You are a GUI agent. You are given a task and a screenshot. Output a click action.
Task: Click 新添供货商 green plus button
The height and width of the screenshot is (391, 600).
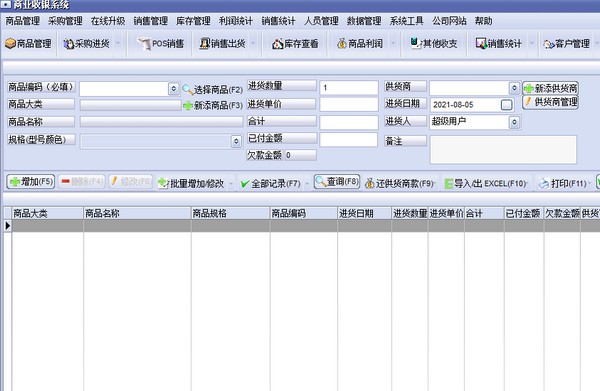[x=550, y=88]
